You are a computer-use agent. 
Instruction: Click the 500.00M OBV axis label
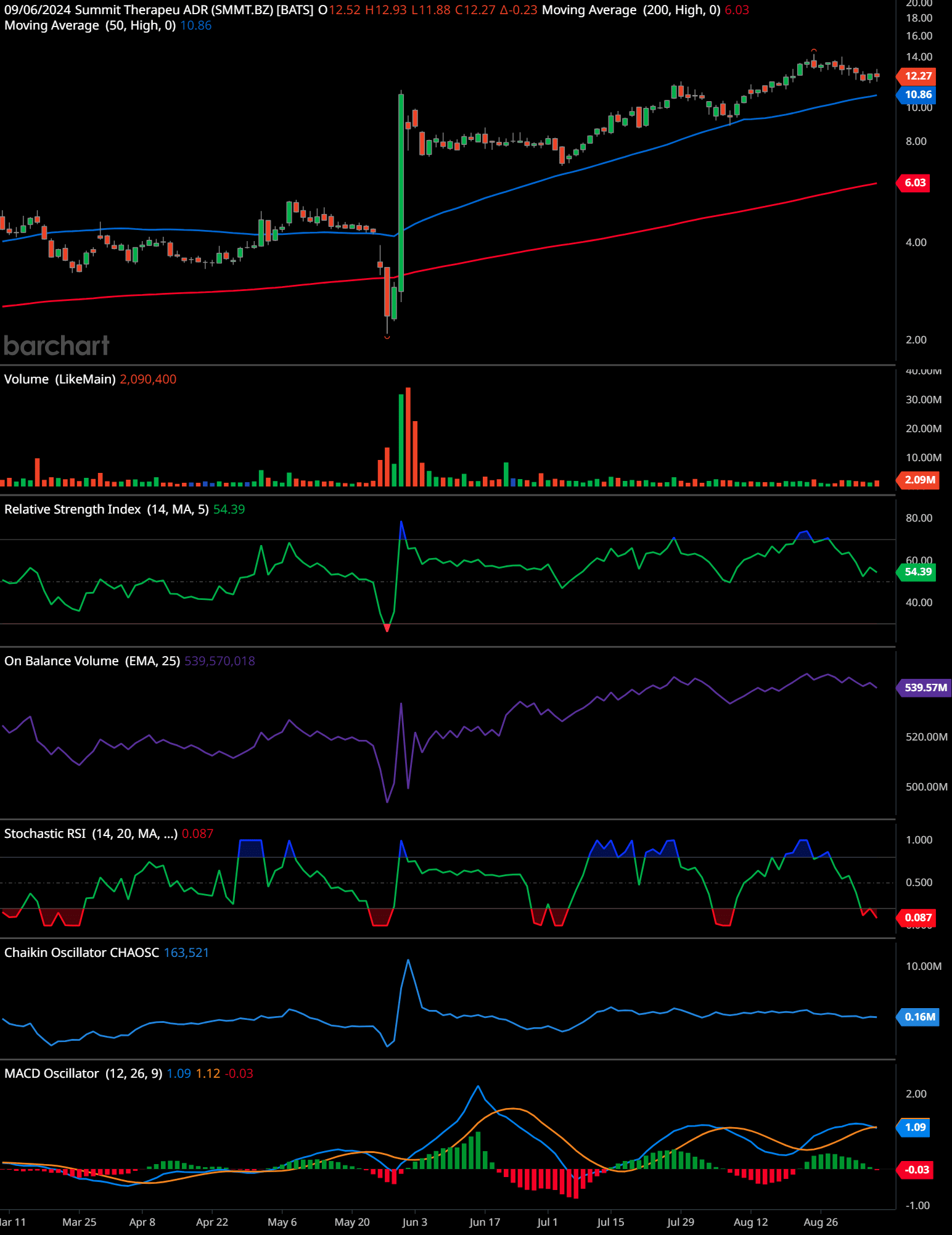coord(927,787)
